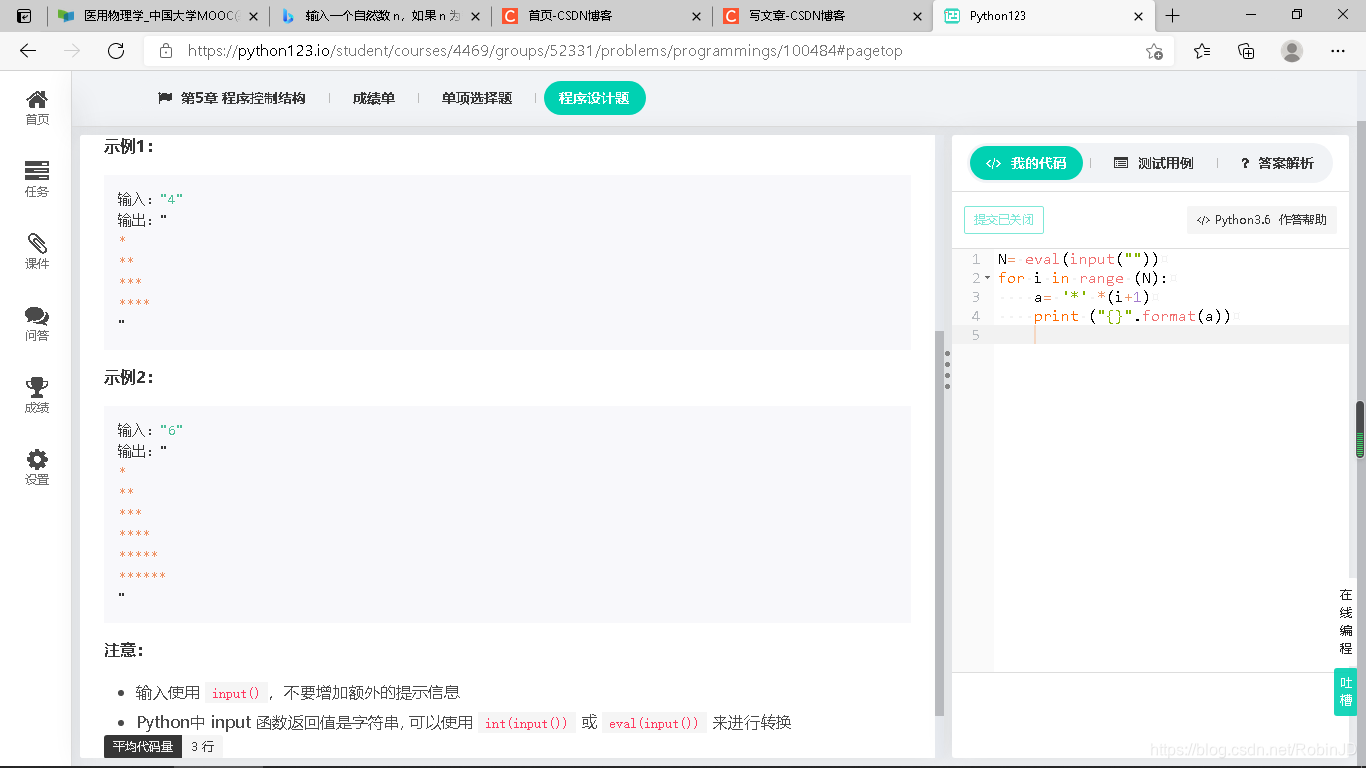Image resolution: width=1366 pixels, height=768 pixels.
Task: Switch to 测试用例 tab
Action: [1153, 163]
